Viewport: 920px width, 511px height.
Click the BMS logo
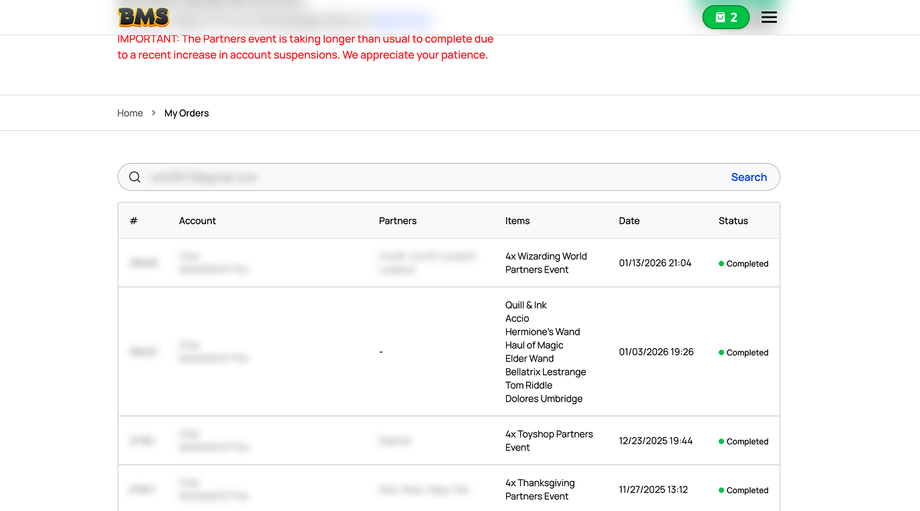click(143, 17)
